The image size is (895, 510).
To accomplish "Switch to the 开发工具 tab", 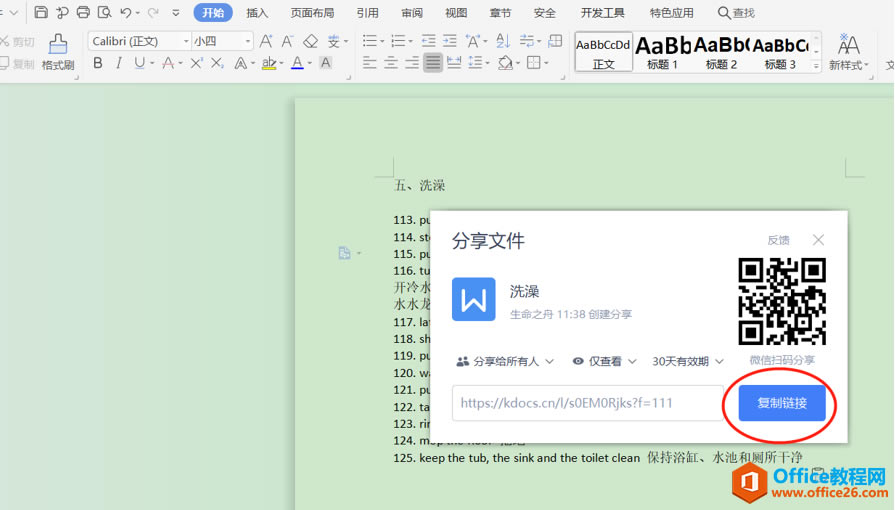I will (x=603, y=13).
